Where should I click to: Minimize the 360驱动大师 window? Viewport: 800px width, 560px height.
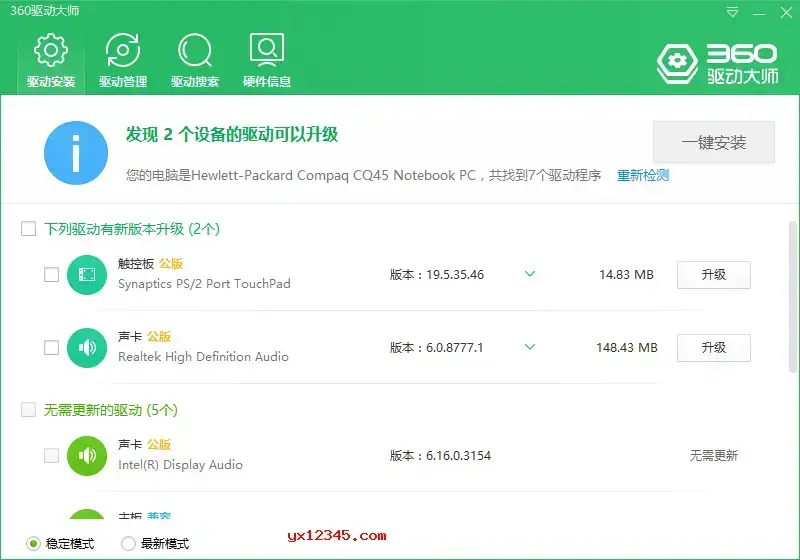pos(759,13)
